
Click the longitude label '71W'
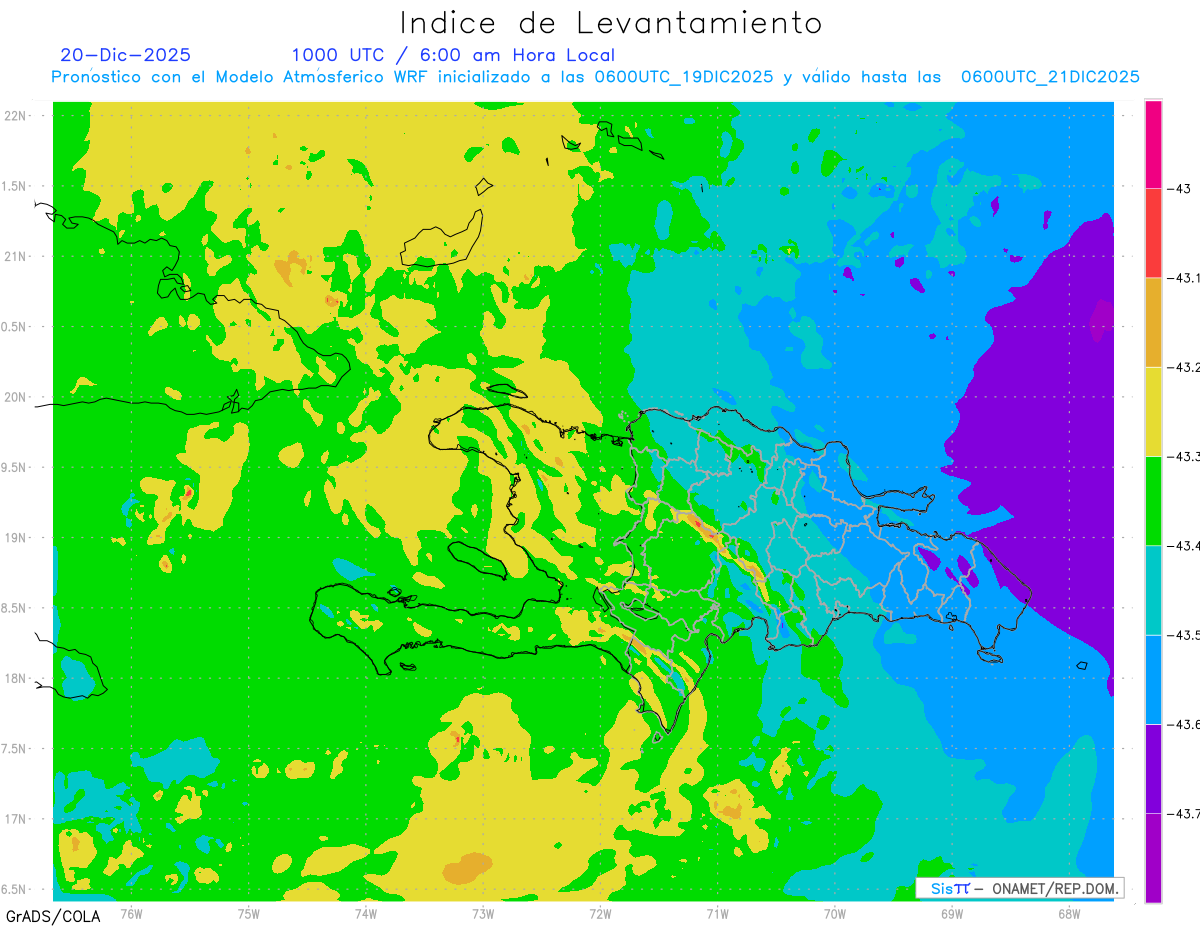tap(717, 914)
